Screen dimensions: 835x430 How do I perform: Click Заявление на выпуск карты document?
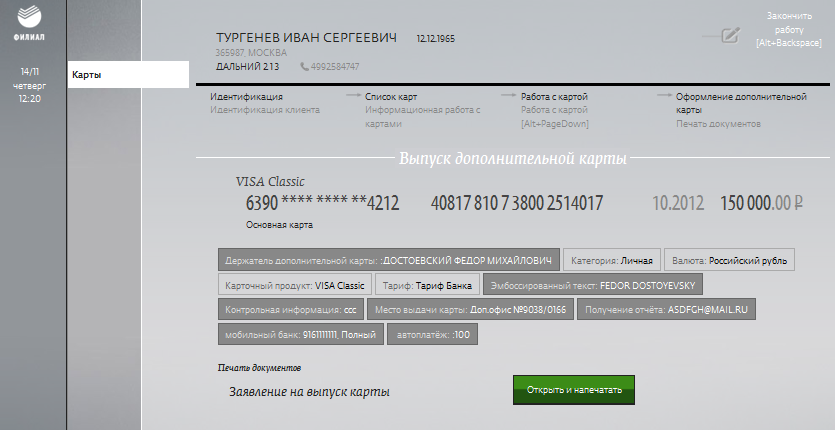tap(309, 392)
